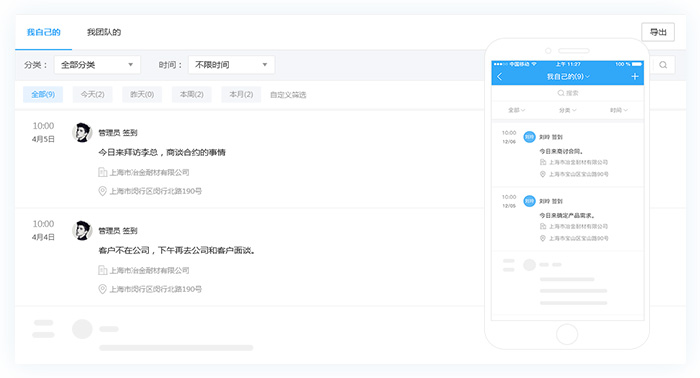
Task: Tap the search field on phone
Action: [x=567, y=93]
